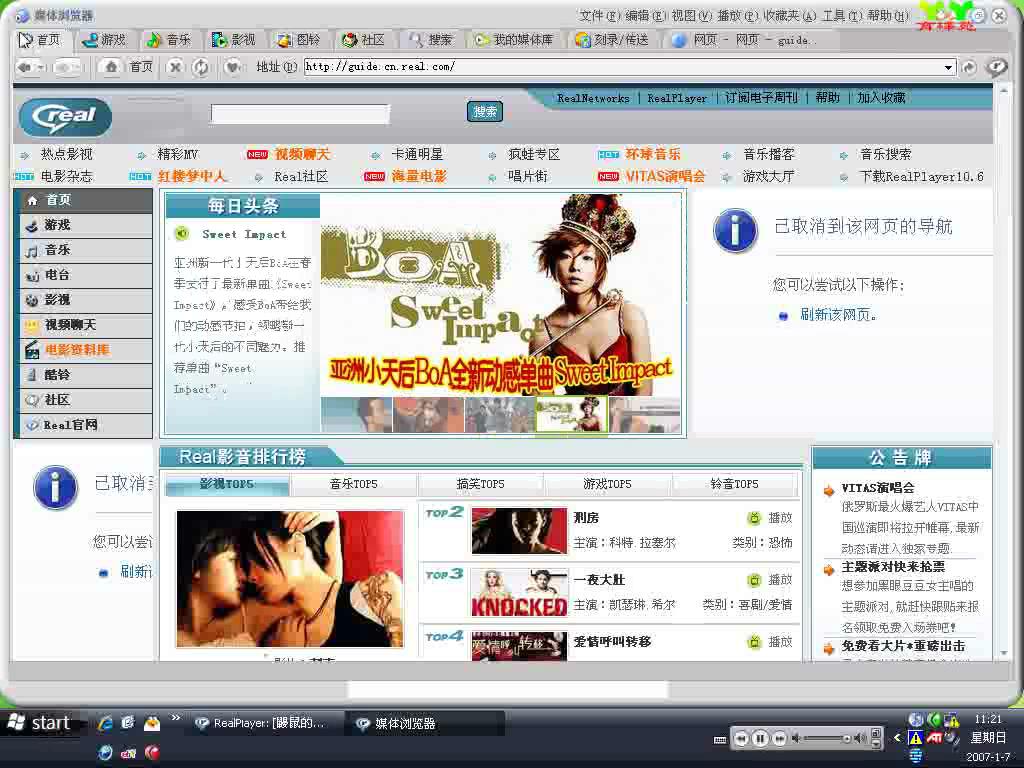Click the BoA Sweet Impact banner image
This screenshot has height=768, width=1024.
500,295
